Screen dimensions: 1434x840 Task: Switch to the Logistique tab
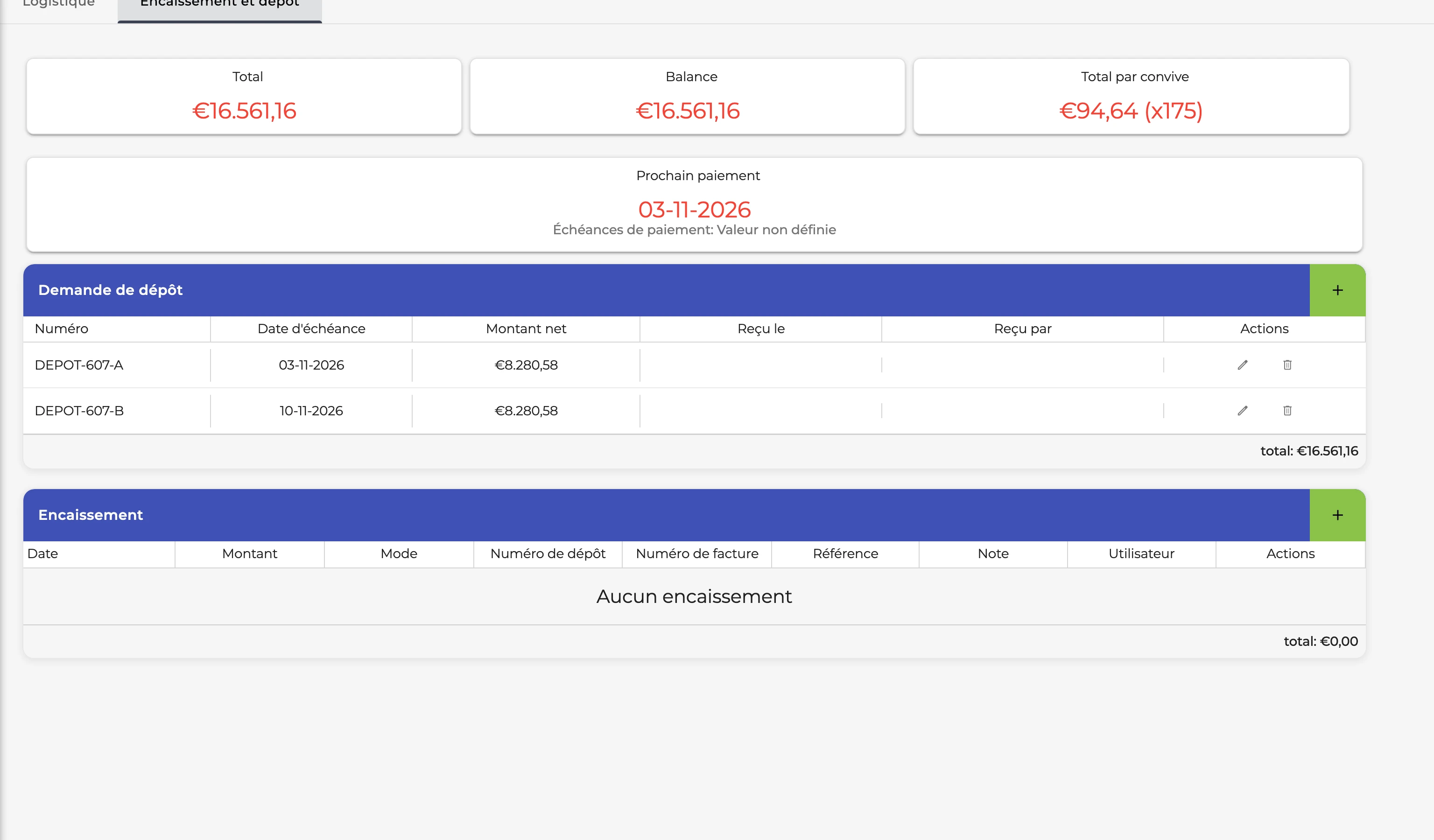tap(59, 5)
